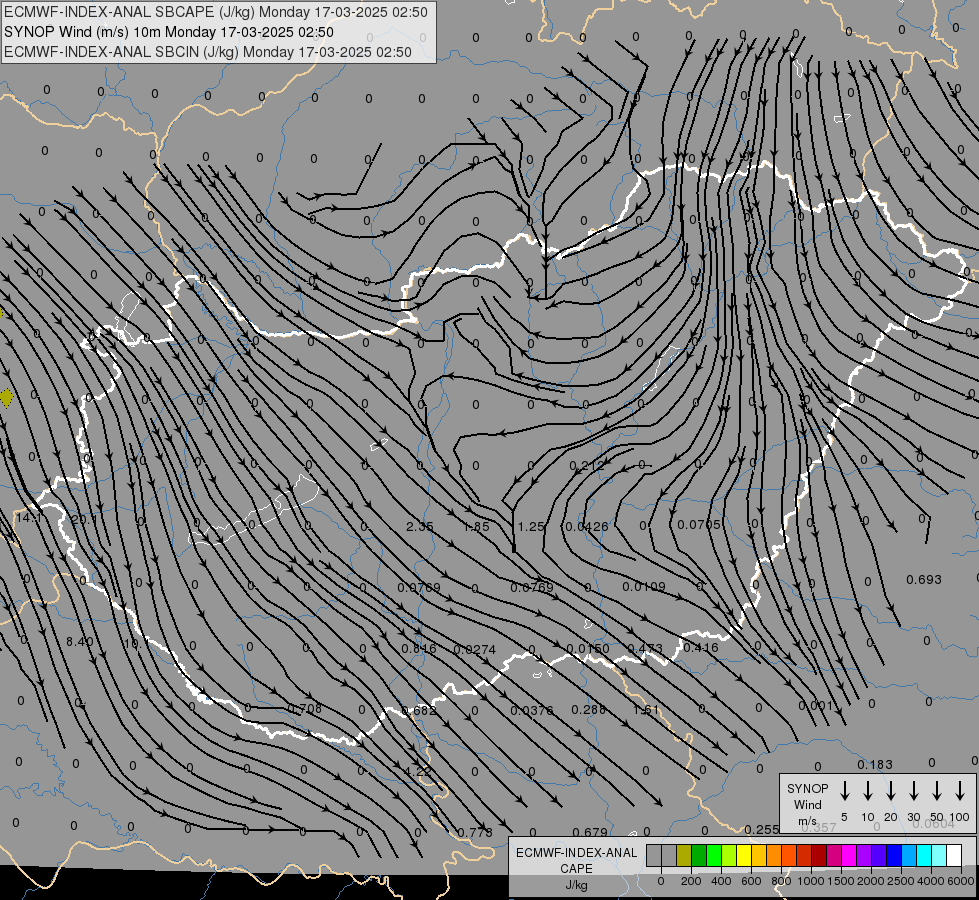This screenshot has height=900, width=979.
Task: Click the 1.25 value on the map
Action: pyautogui.click(x=531, y=527)
